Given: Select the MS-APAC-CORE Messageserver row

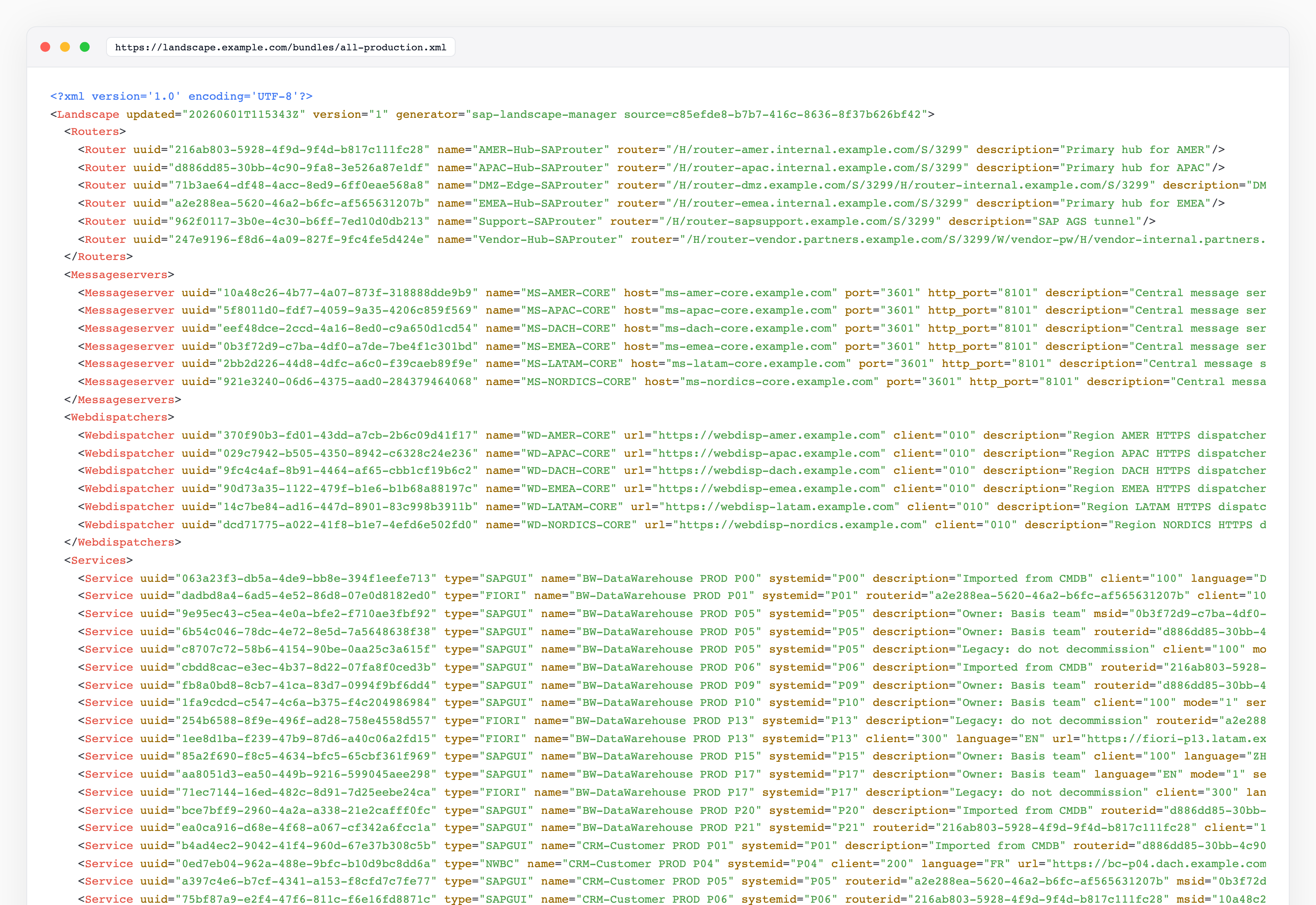Looking at the screenshot, I should [671, 311].
